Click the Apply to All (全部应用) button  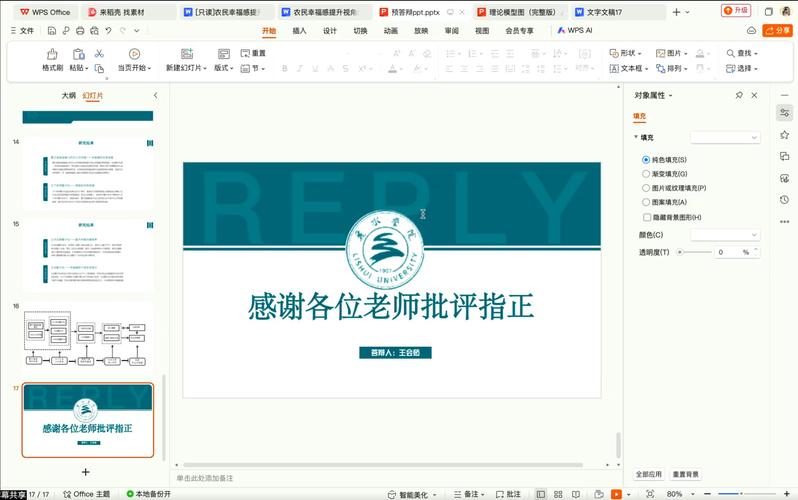coord(649,474)
